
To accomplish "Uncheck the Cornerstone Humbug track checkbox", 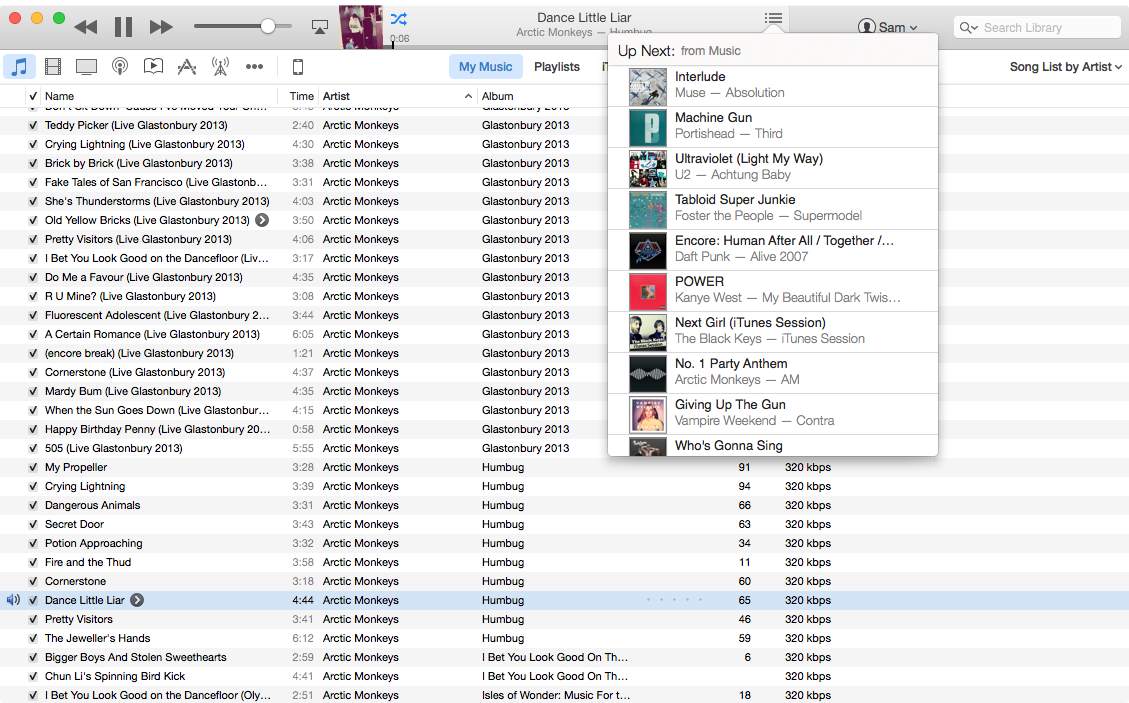I will [x=32, y=581].
